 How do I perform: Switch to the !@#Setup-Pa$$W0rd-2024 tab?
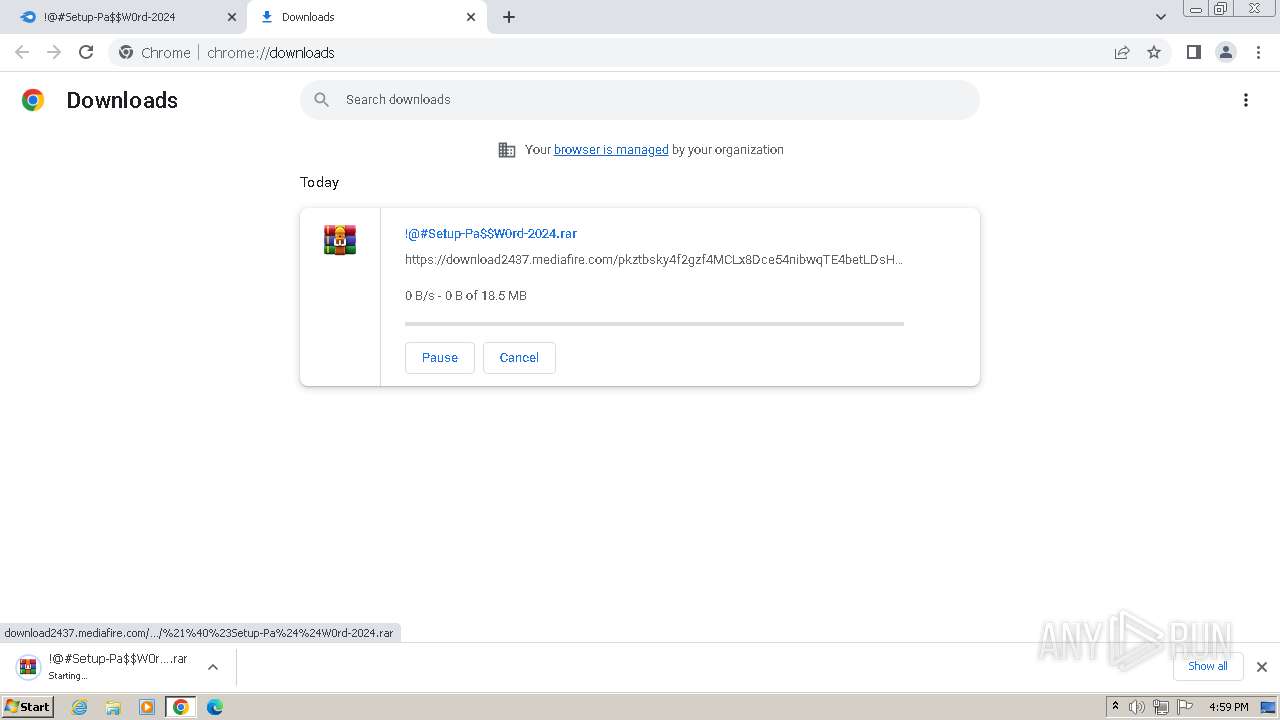coord(124,17)
